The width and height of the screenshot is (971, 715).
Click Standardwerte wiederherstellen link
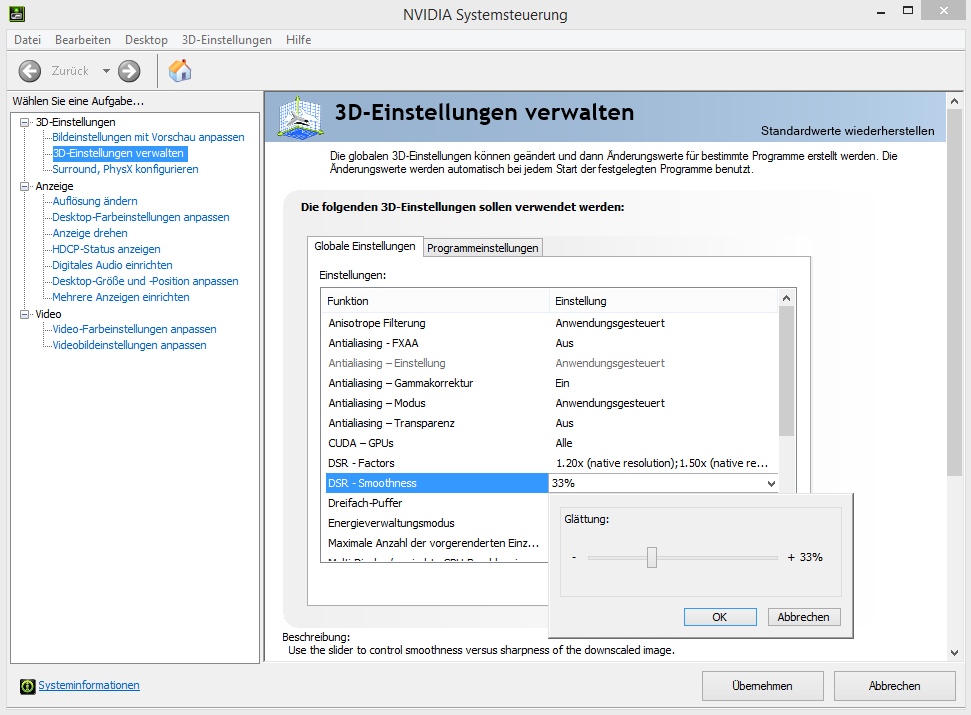click(847, 131)
